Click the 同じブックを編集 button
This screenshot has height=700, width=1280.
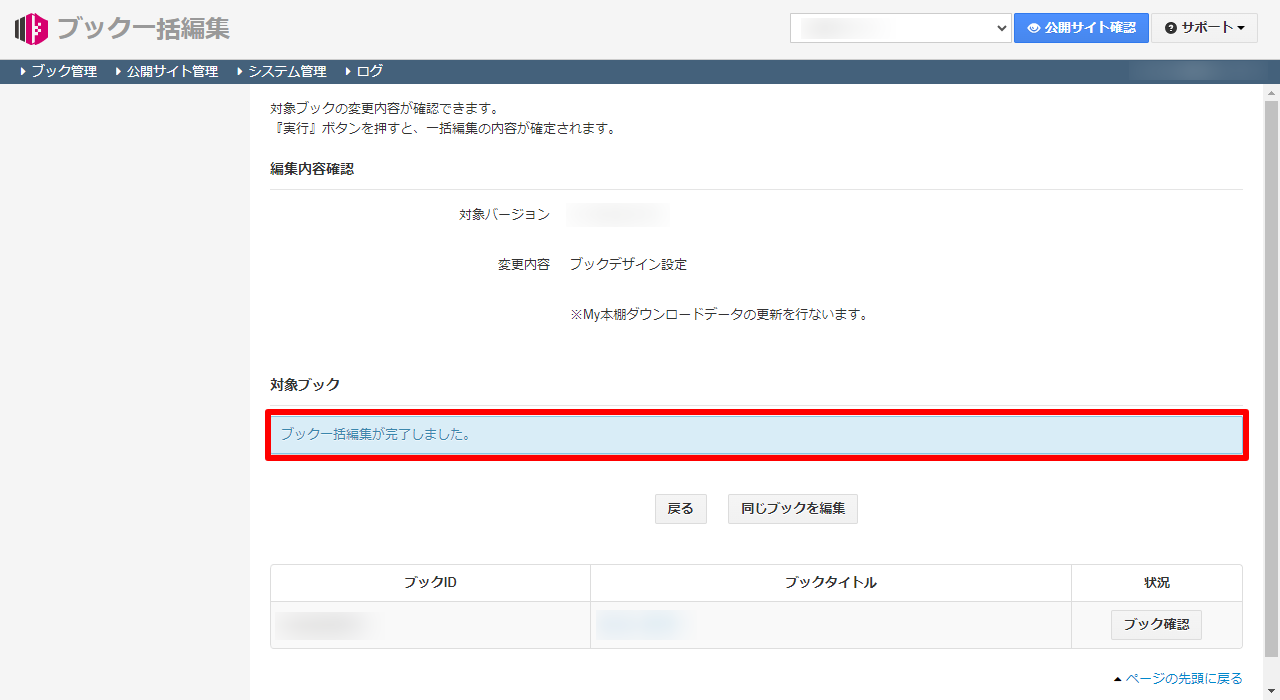coord(792,508)
